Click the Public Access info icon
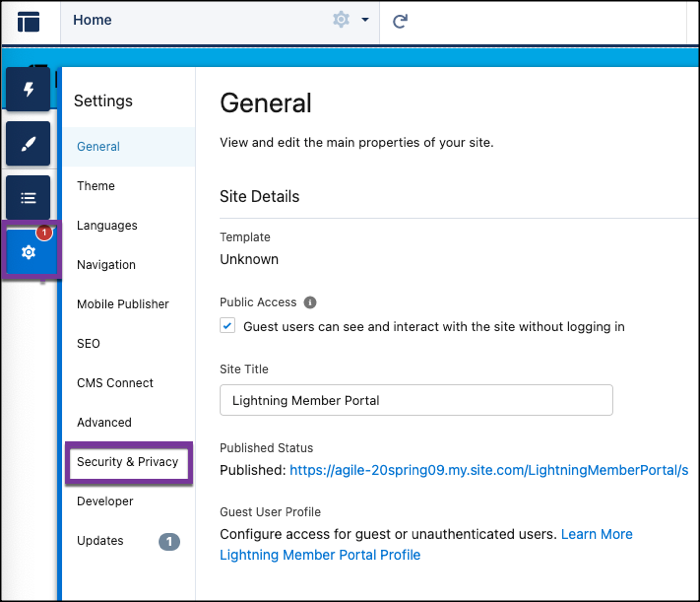The height and width of the screenshot is (602, 700). coord(310,302)
